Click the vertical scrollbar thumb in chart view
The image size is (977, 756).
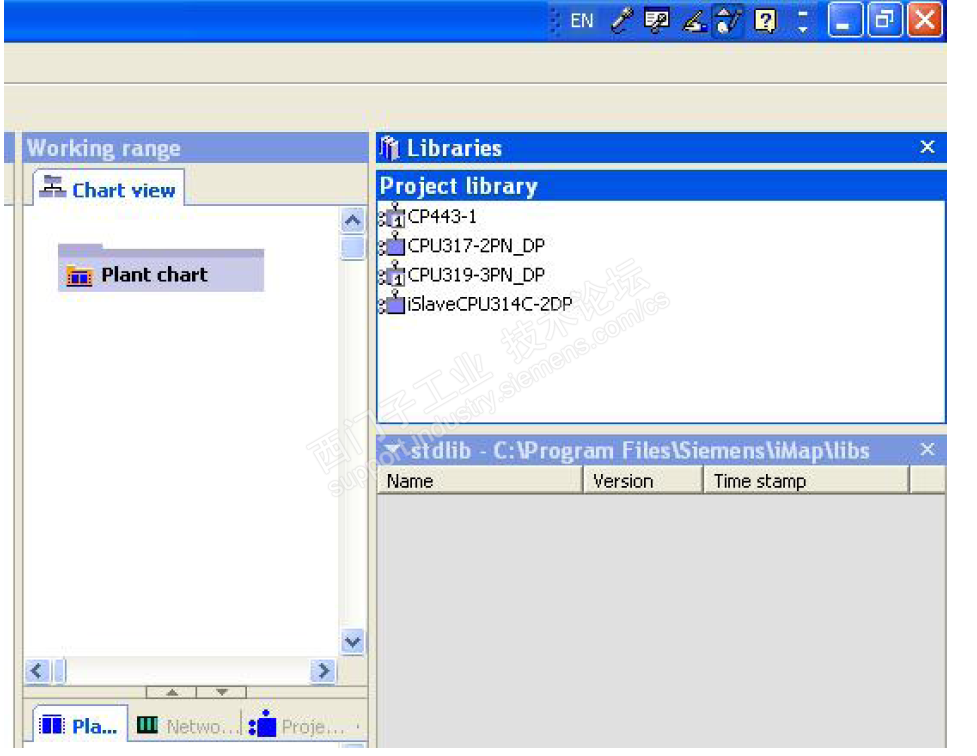coord(353,247)
